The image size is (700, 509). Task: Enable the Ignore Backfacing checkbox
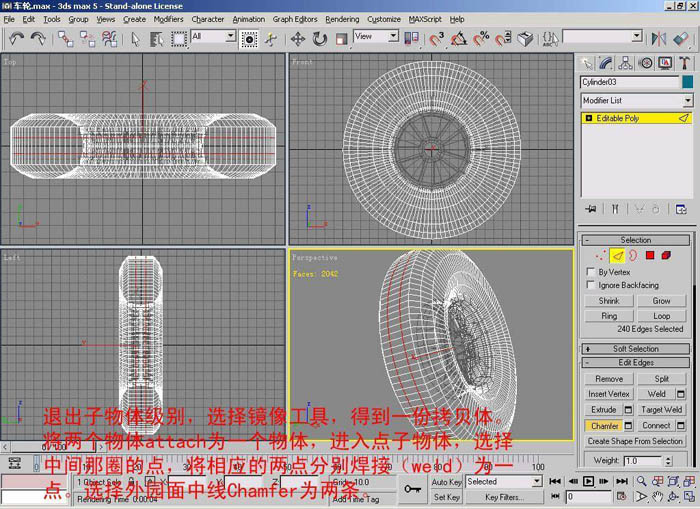591,285
